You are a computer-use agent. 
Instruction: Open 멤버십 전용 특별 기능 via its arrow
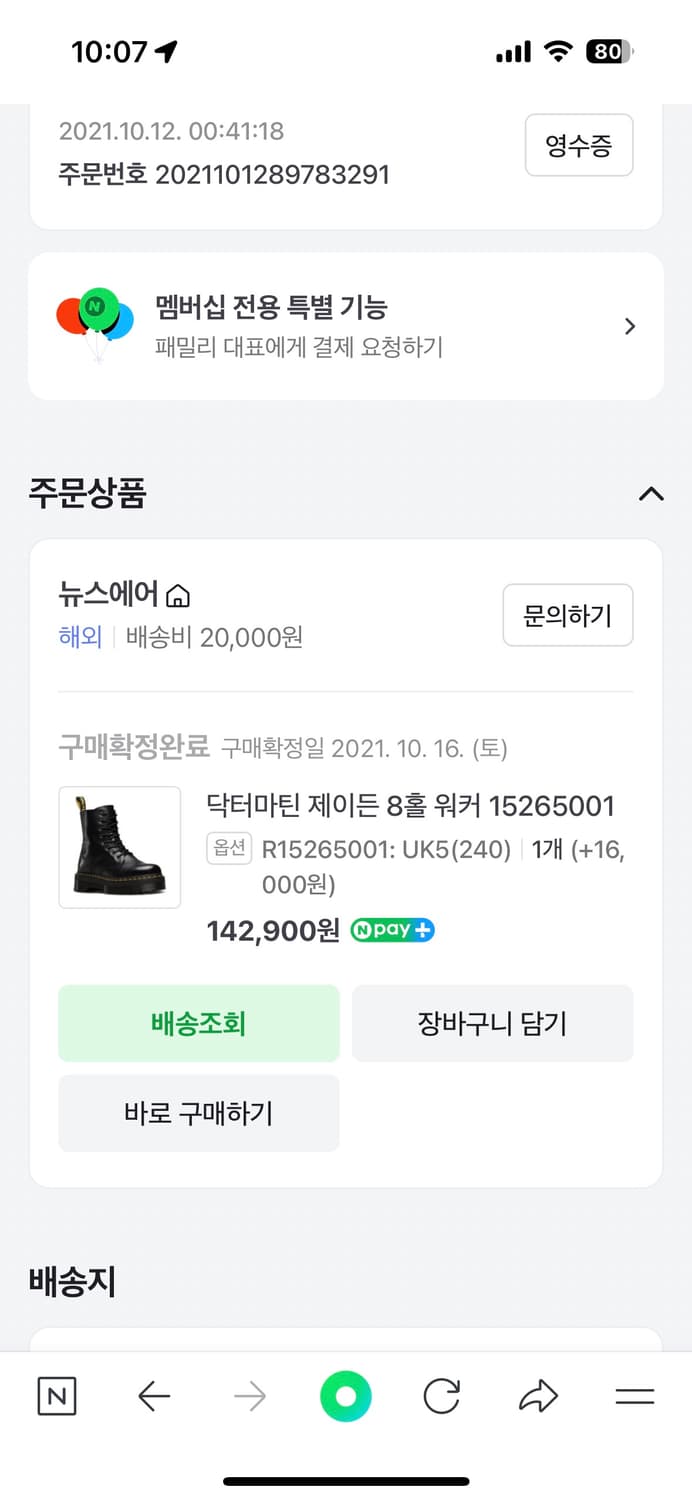click(x=629, y=326)
